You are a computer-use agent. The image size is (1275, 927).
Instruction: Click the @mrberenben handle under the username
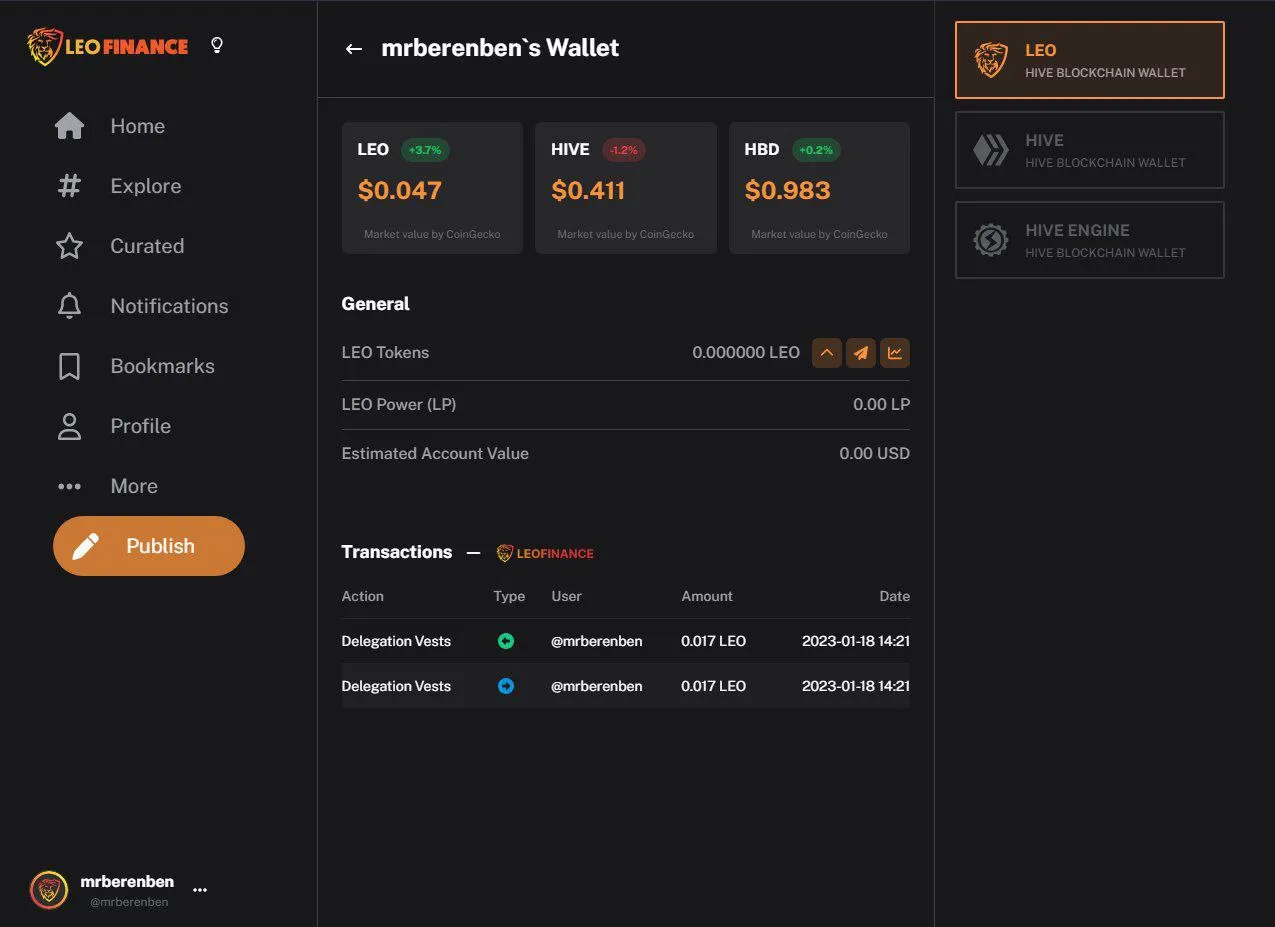(x=129, y=902)
